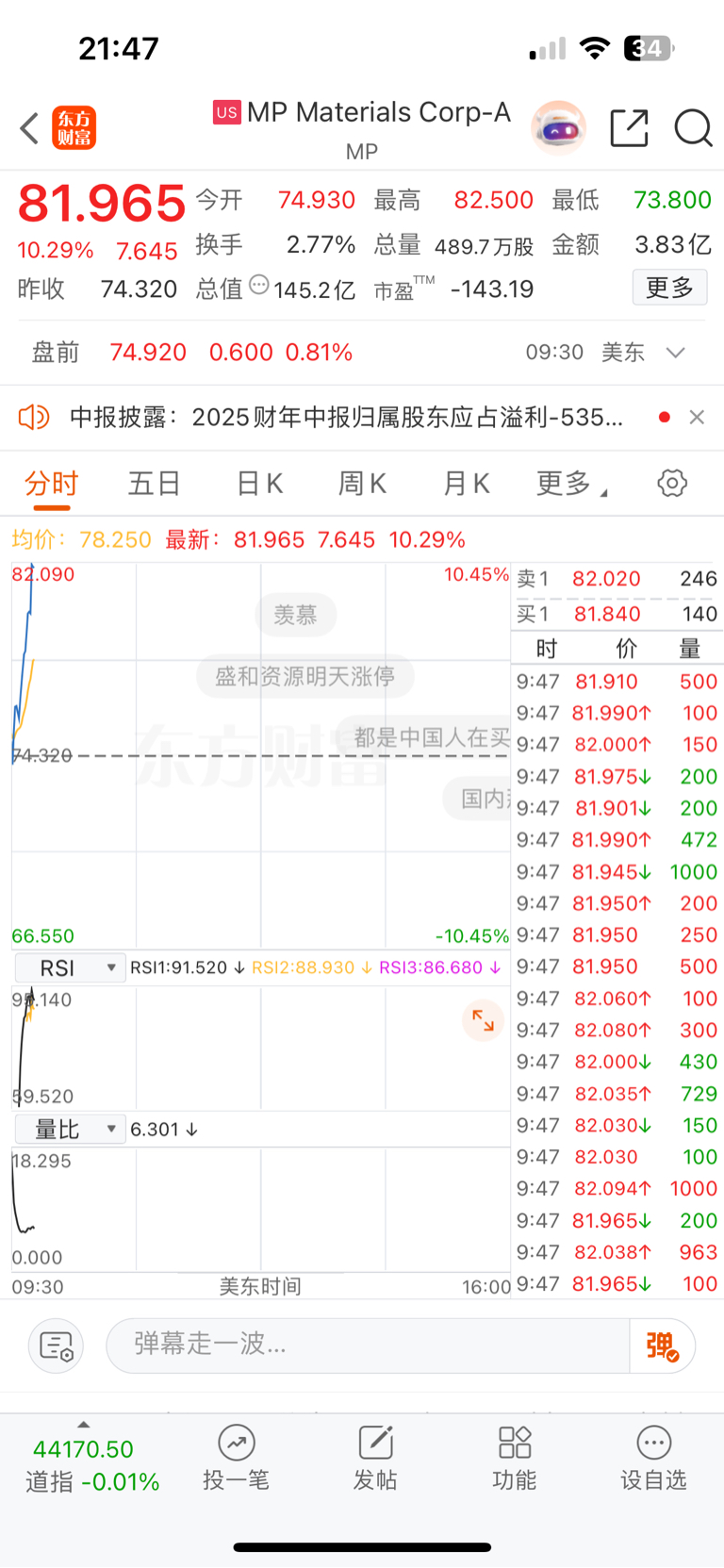Tap the 买1 81.840 quote row
Viewport: 724px width, 1568px height.
[617, 615]
